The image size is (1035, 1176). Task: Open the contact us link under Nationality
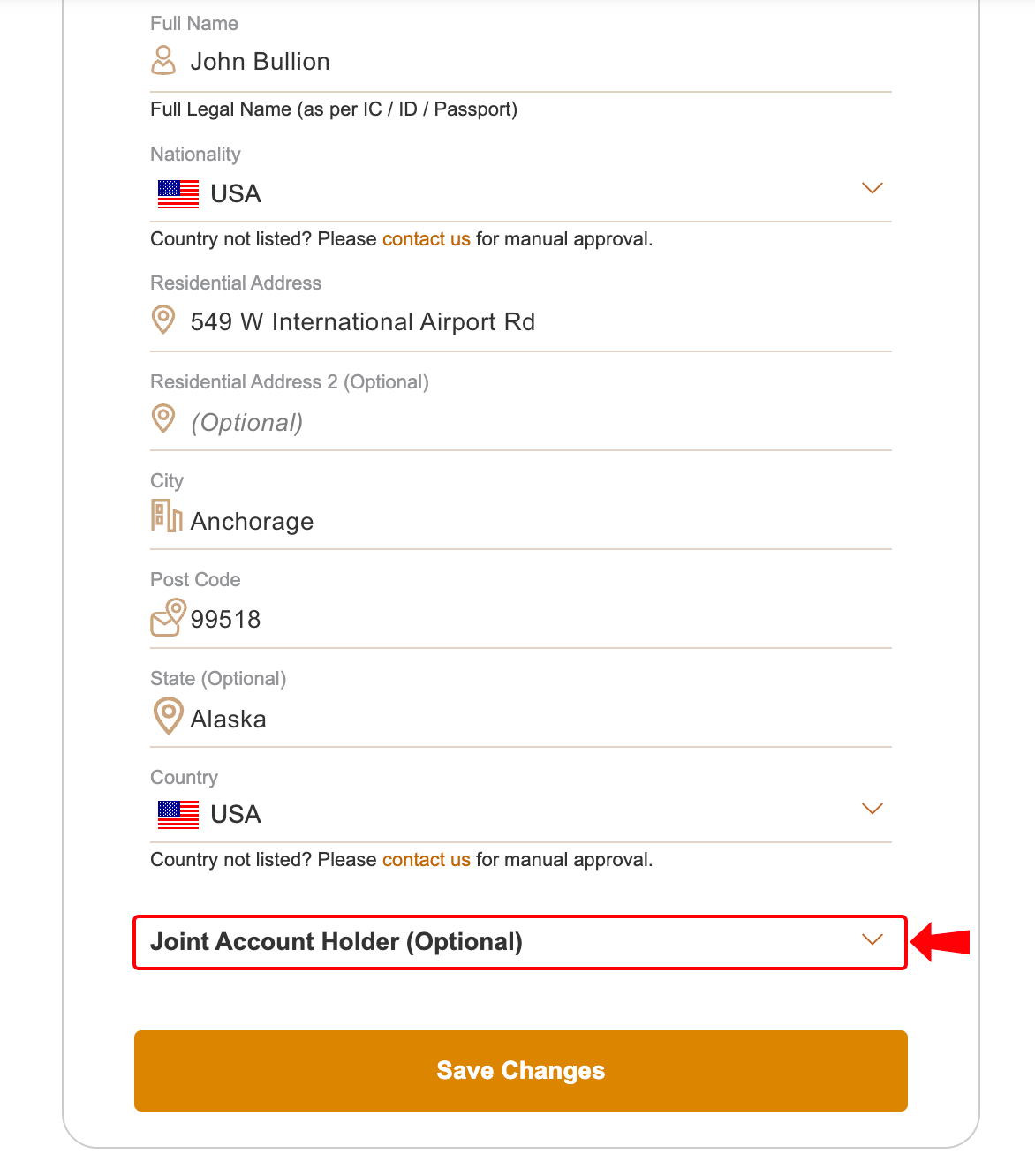[426, 239]
